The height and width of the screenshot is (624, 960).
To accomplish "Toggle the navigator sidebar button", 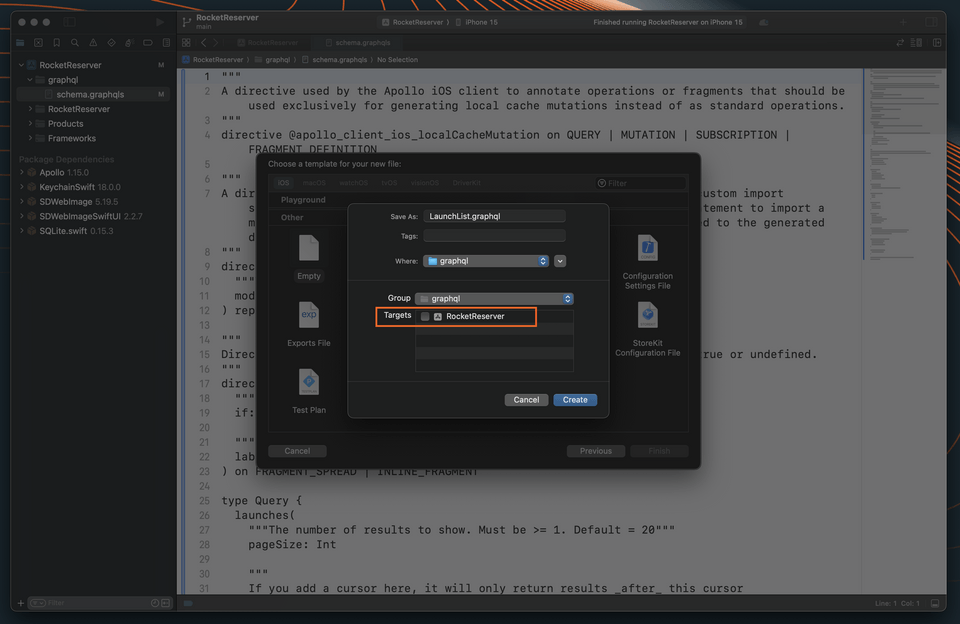I will [x=70, y=22].
